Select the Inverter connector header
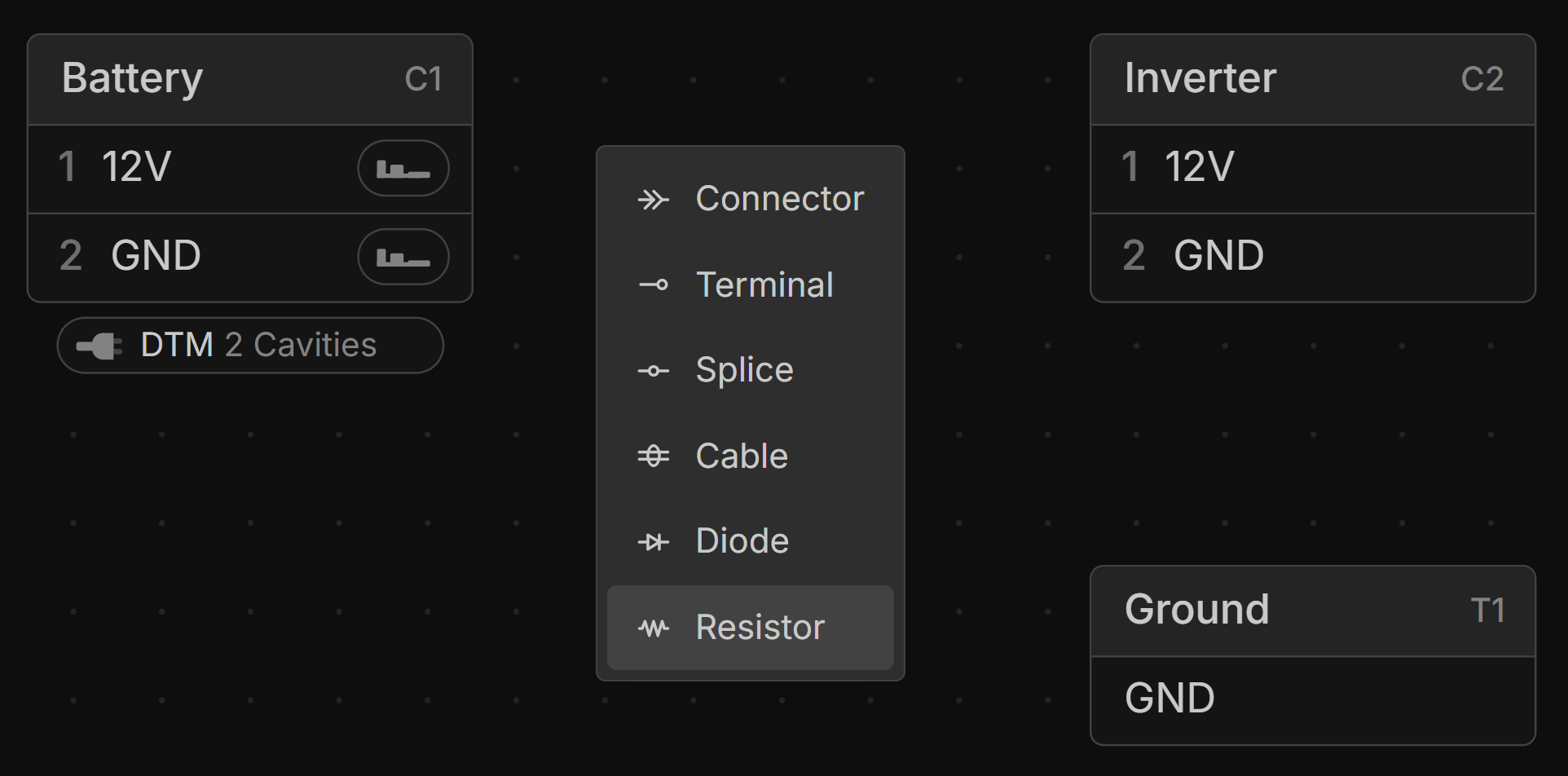1568x776 pixels. click(x=1312, y=80)
